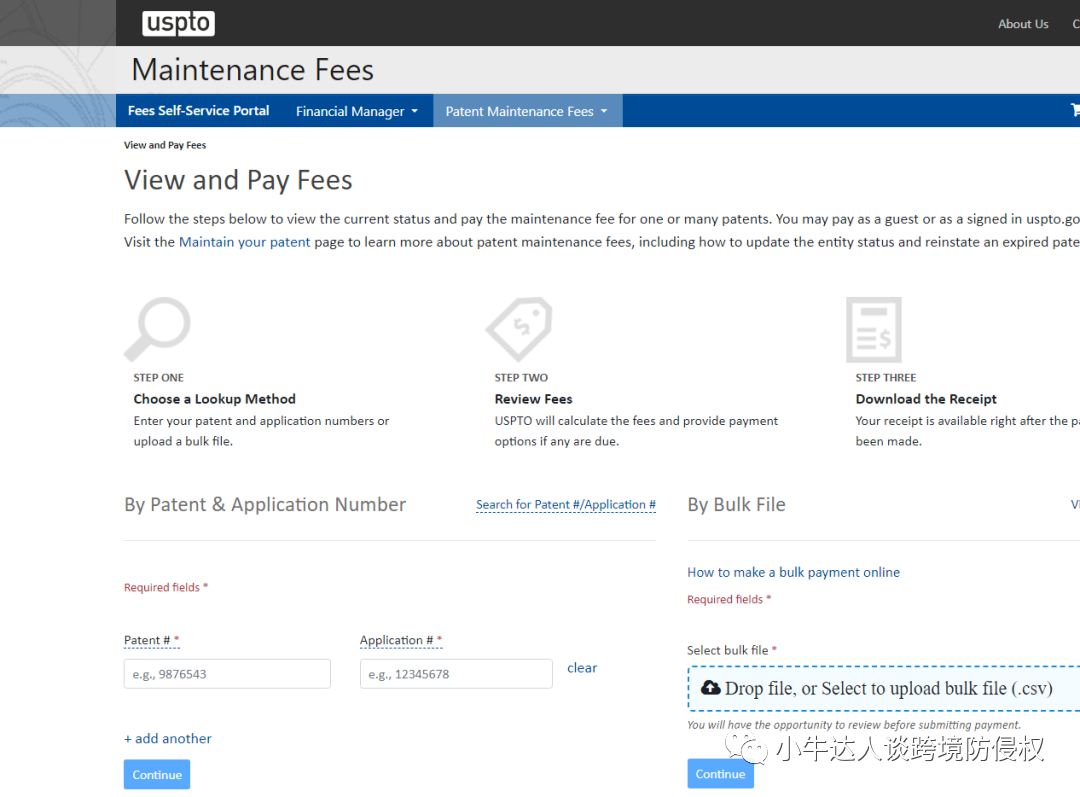The image size is (1080, 797).
Task: Click How to make a bulk payment online
Action: (793, 572)
